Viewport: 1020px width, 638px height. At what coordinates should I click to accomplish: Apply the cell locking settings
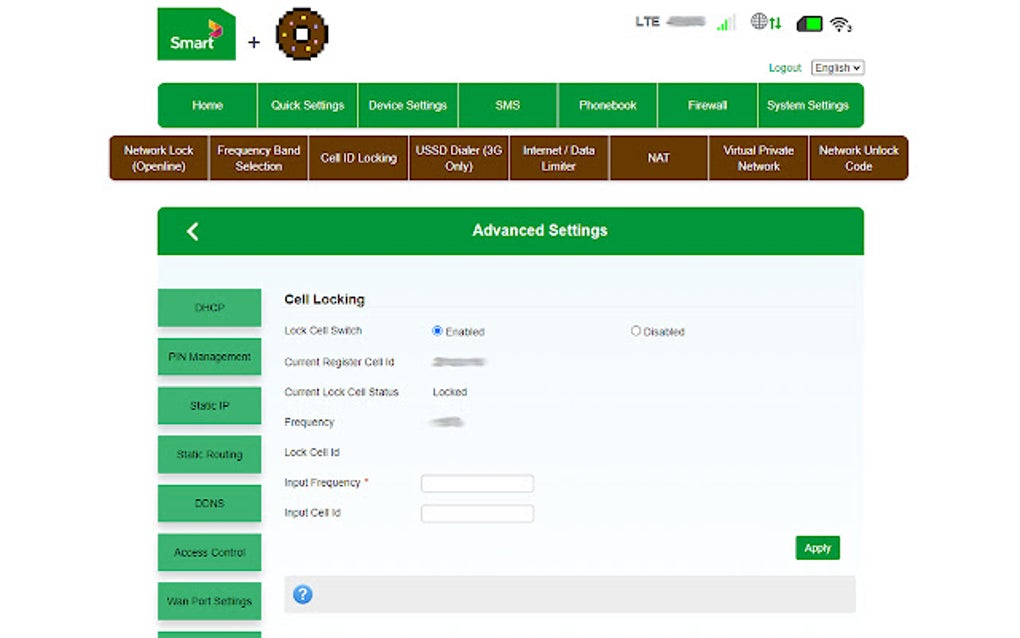click(817, 548)
